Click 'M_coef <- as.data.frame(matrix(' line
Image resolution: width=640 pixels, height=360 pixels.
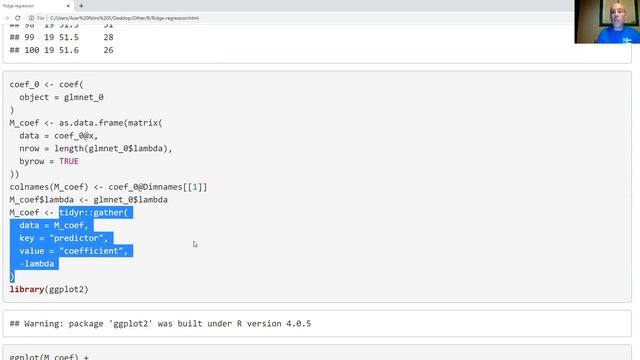coord(86,123)
